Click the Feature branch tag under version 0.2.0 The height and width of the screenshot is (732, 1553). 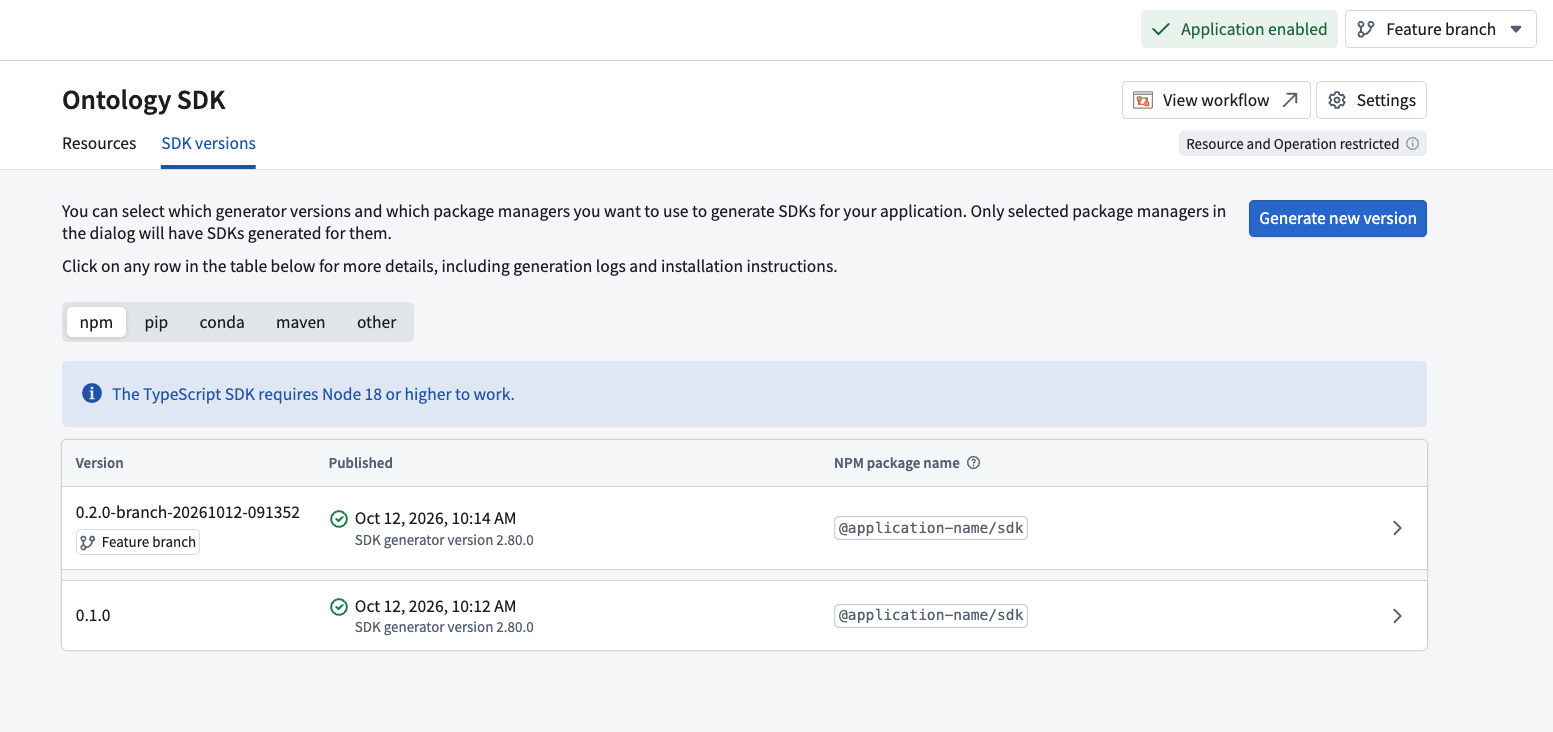point(138,542)
